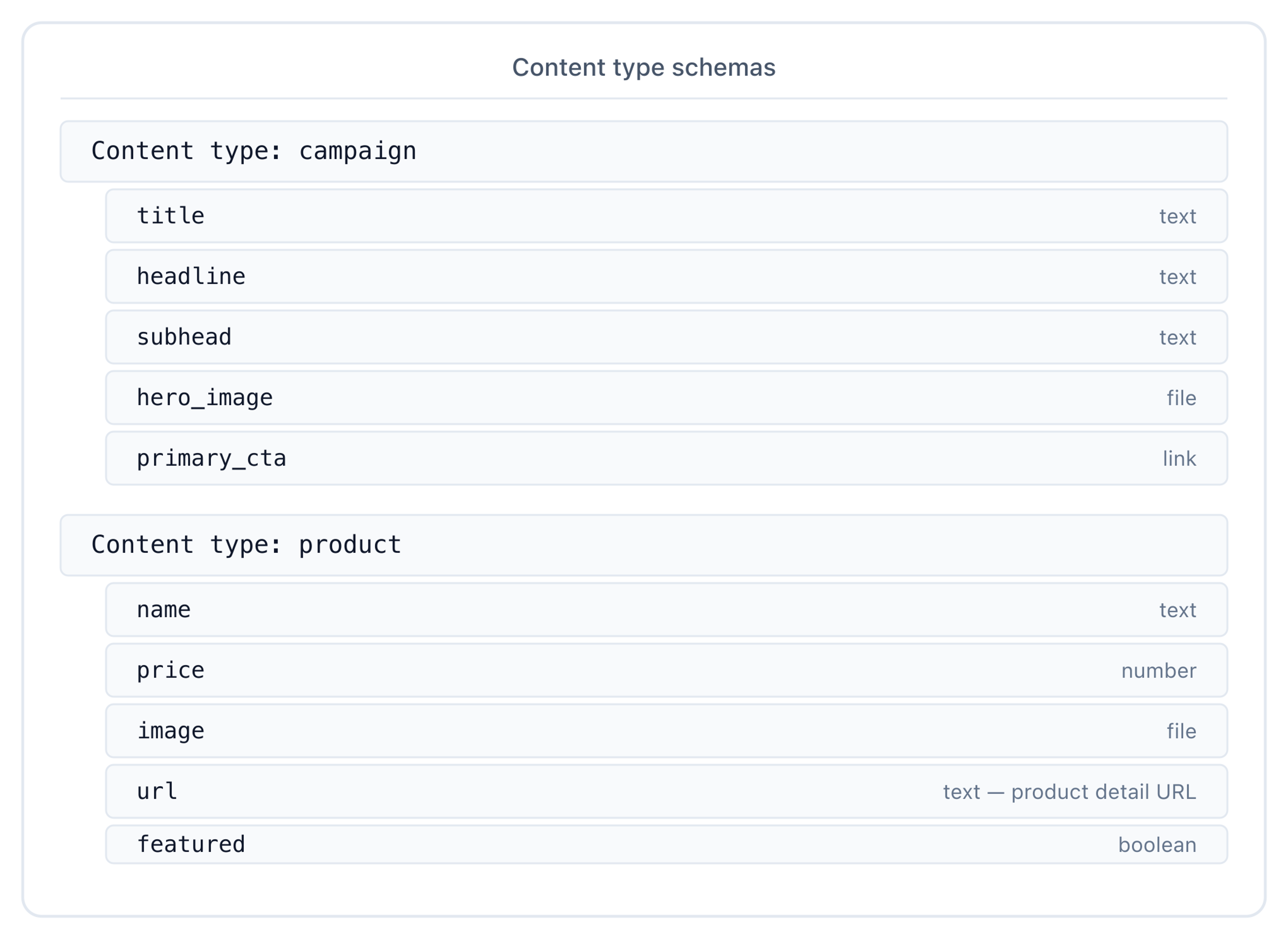Viewport: 1288px width, 939px height.
Task: Click the 'featured' field name
Action: pyautogui.click(x=191, y=845)
